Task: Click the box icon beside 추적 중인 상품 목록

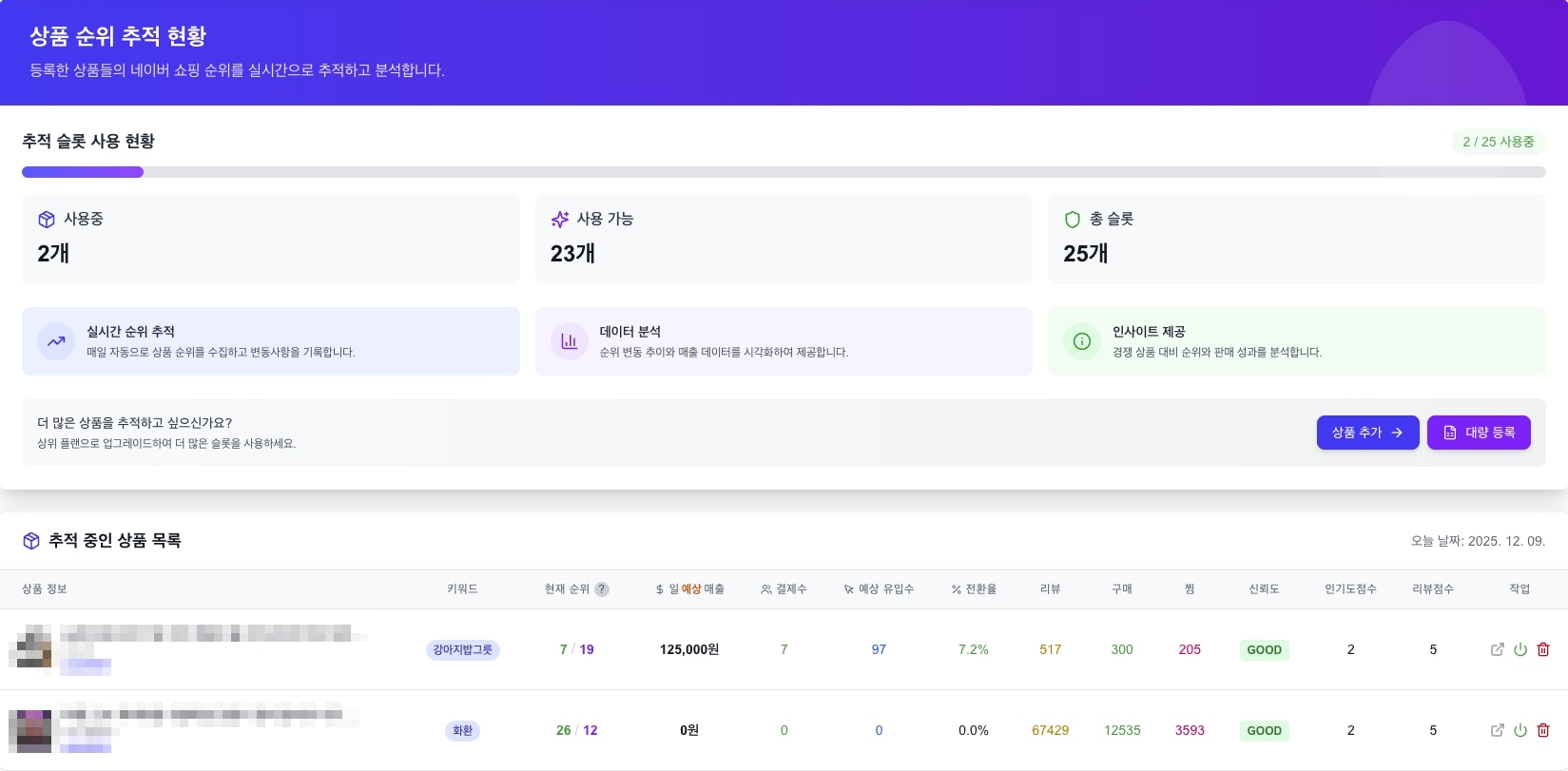Action: point(31,541)
